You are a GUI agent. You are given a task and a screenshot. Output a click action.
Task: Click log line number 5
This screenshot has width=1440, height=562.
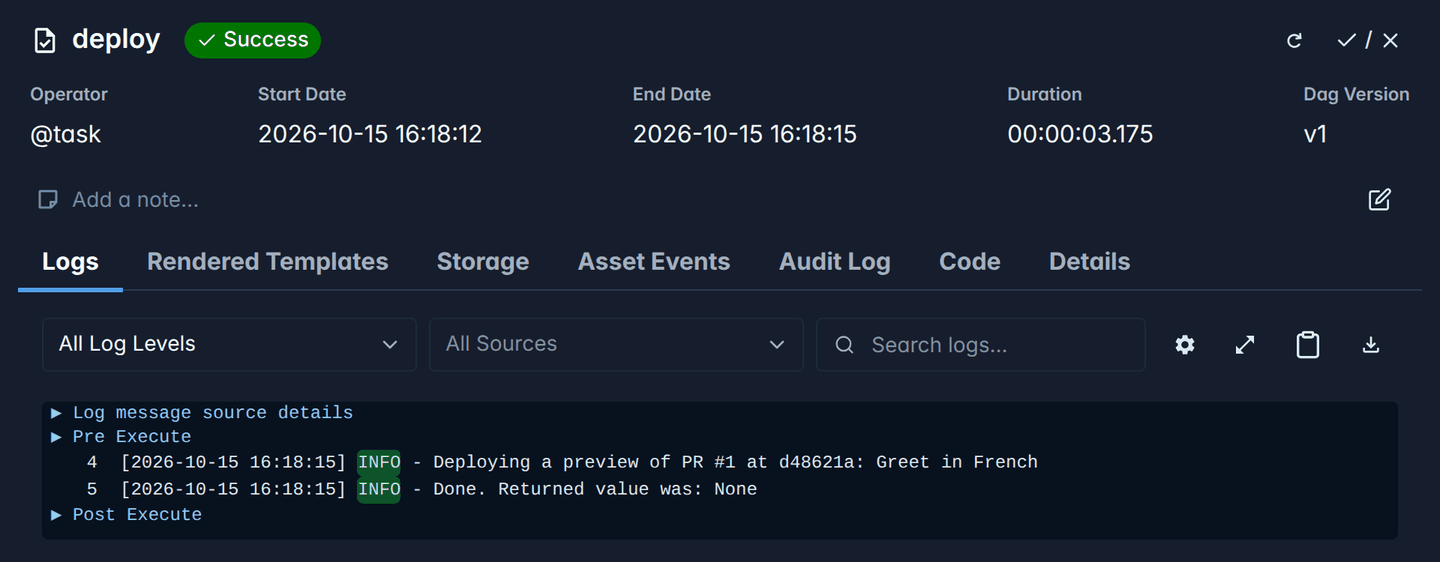92,489
